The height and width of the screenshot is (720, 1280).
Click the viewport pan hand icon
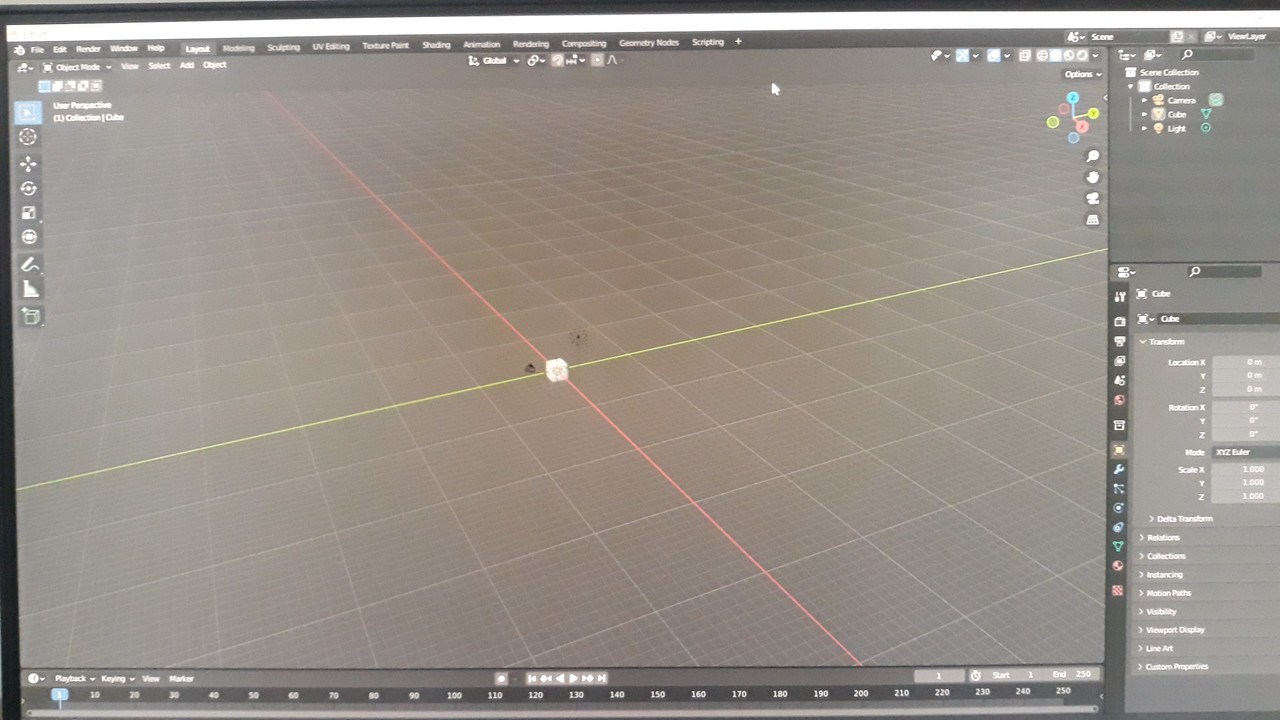coord(1093,177)
